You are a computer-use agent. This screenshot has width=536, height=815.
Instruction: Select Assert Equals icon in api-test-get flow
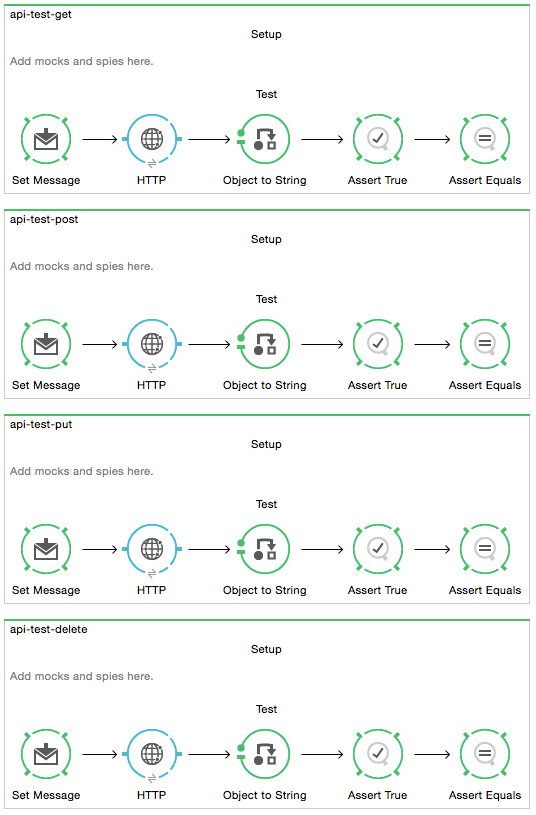coord(485,139)
